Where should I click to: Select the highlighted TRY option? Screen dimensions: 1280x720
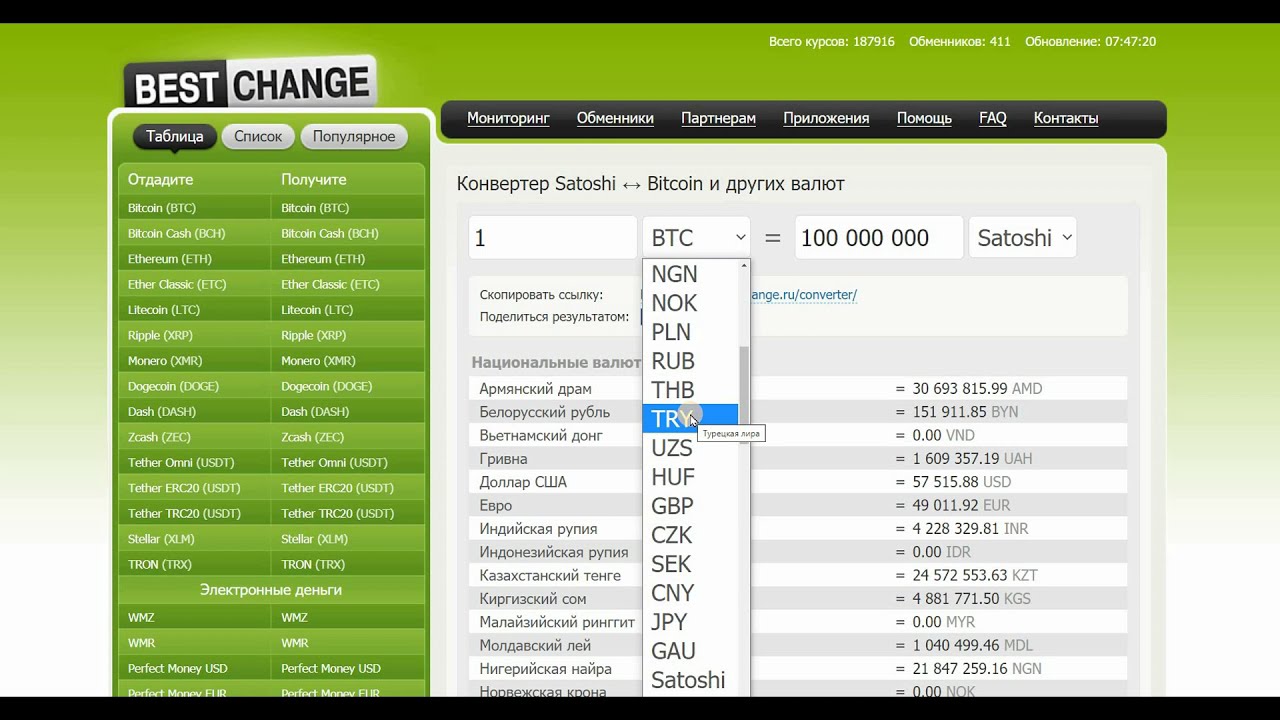point(690,419)
